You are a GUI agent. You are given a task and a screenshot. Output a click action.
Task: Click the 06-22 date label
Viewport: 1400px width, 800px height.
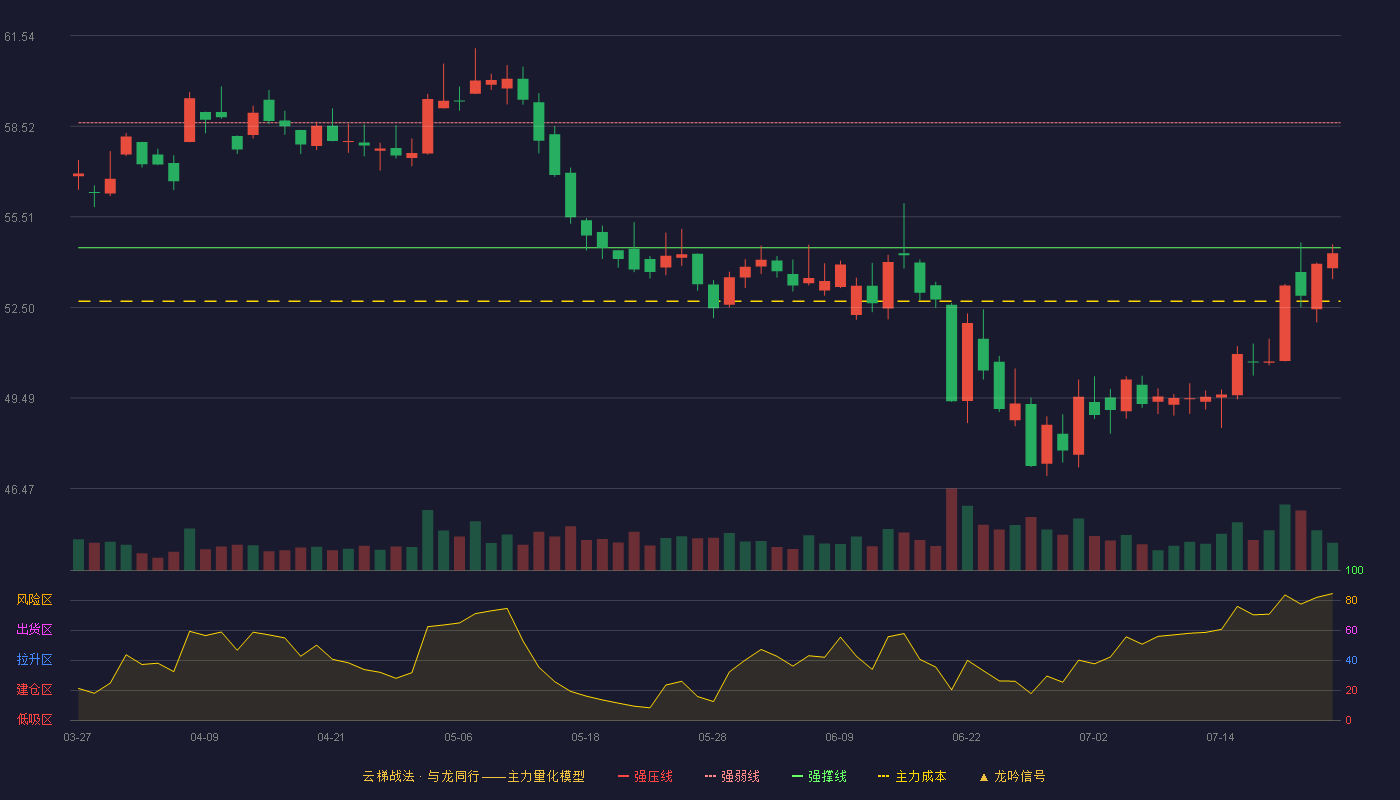(x=966, y=737)
